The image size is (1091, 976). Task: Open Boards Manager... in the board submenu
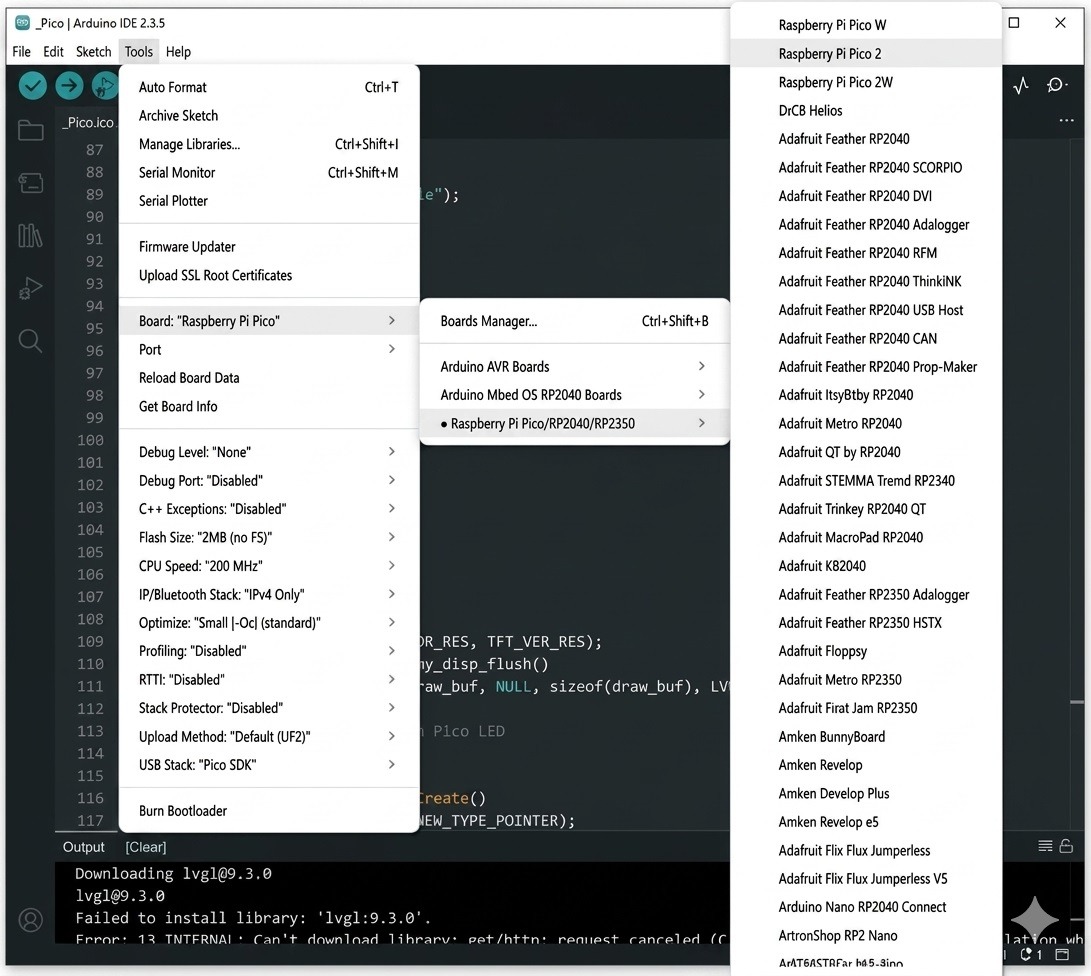575,321
